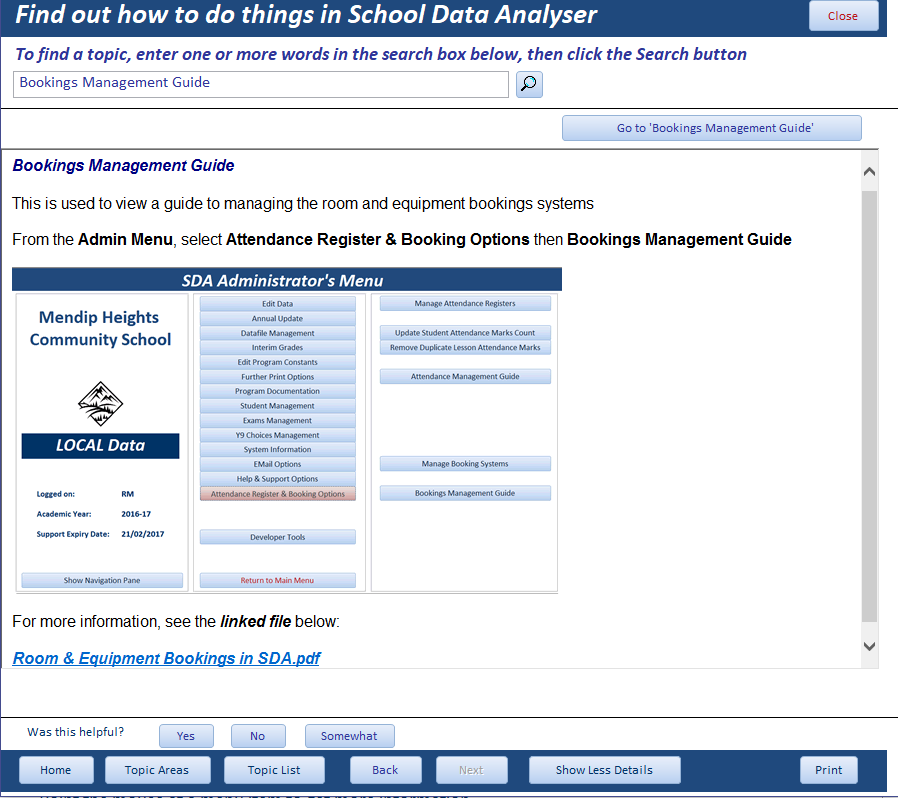The image size is (898, 798).
Task: Open Topic Areas
Action: (x=157, y=770)
